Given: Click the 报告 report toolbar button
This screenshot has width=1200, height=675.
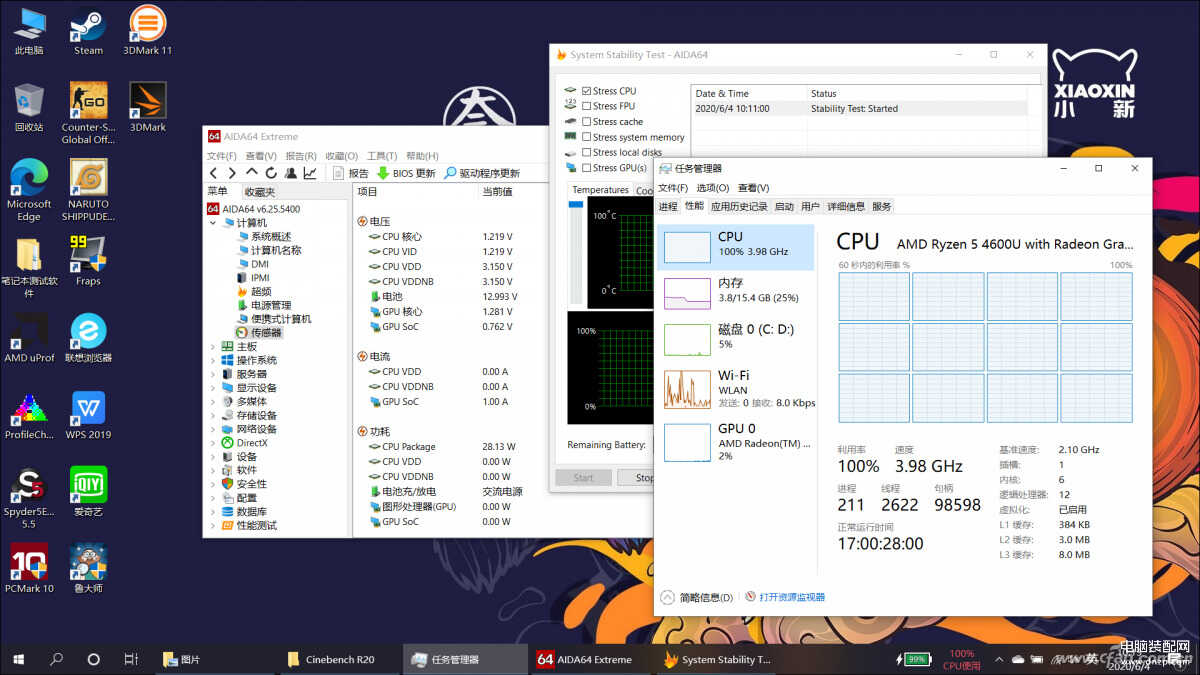Looking at the screenshot, I should pyautogui.click(x=350, y=173).
